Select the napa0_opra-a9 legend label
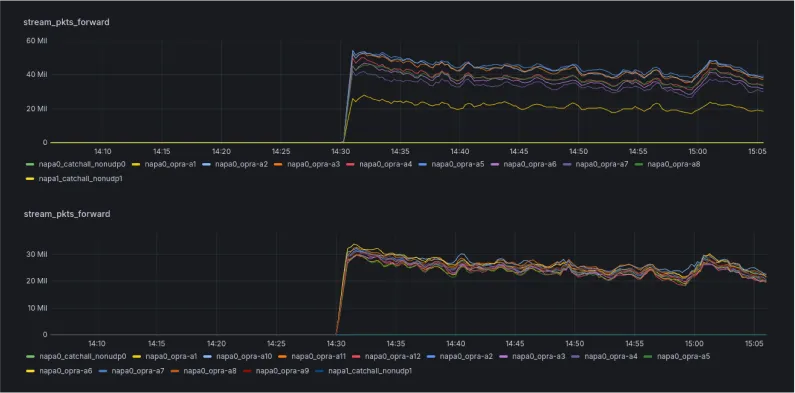The width and height of the screenshot is (795, 393). tap(282, 371)
